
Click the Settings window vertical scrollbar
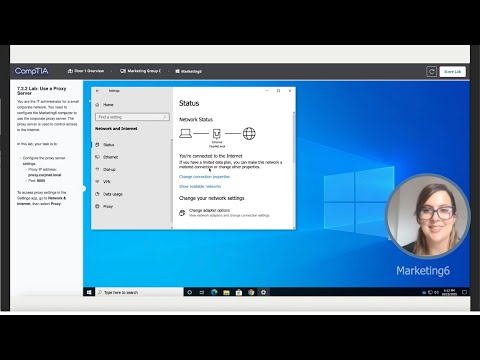(294, 138)
